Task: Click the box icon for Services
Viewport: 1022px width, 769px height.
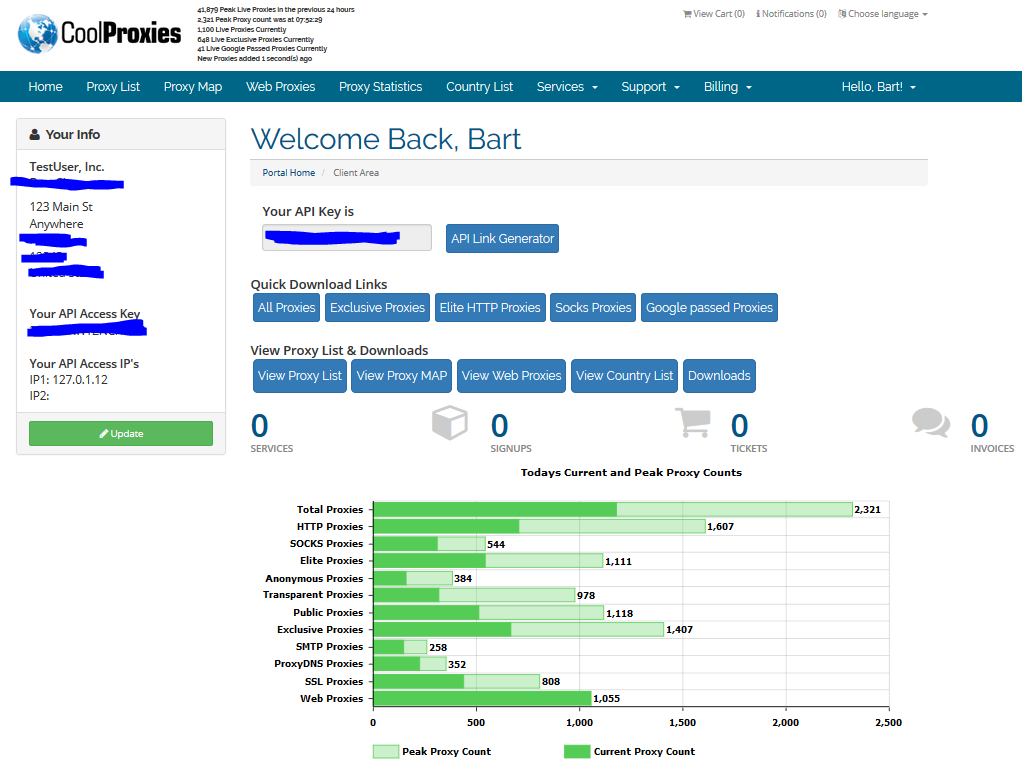Action: 450,423
